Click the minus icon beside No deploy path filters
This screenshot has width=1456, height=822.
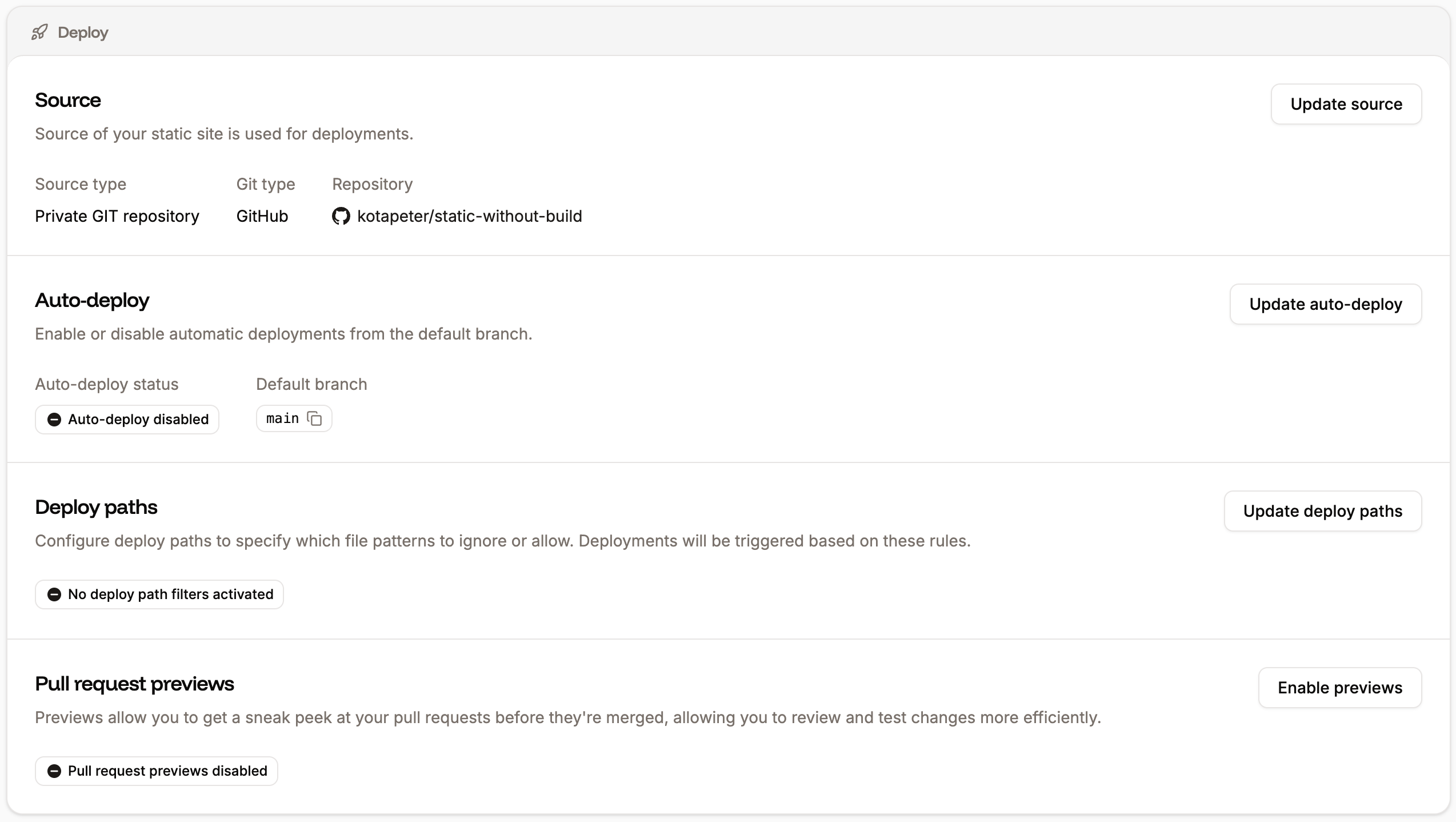[x=55, y=594]
